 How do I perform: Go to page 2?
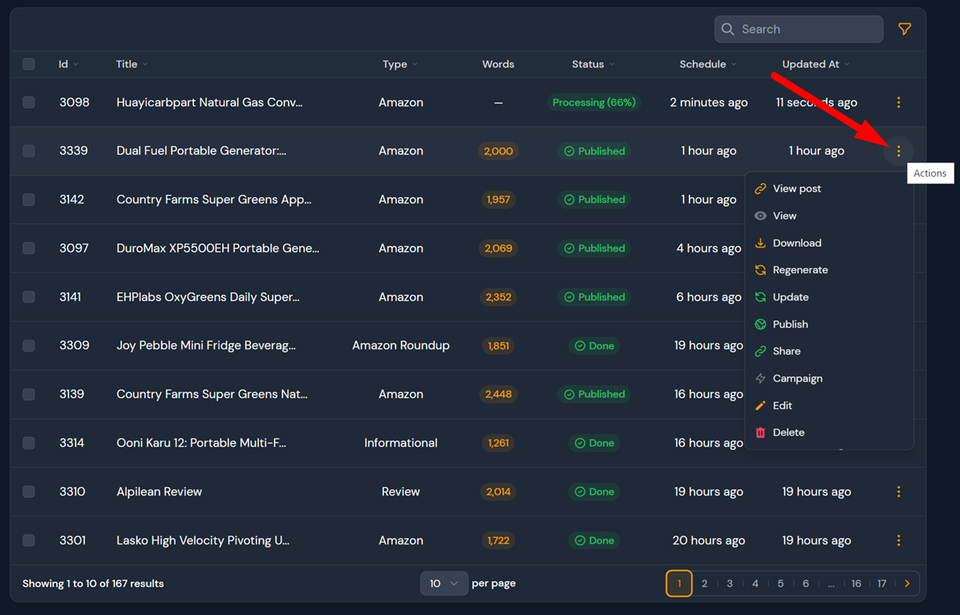click(x=704, y=583)
